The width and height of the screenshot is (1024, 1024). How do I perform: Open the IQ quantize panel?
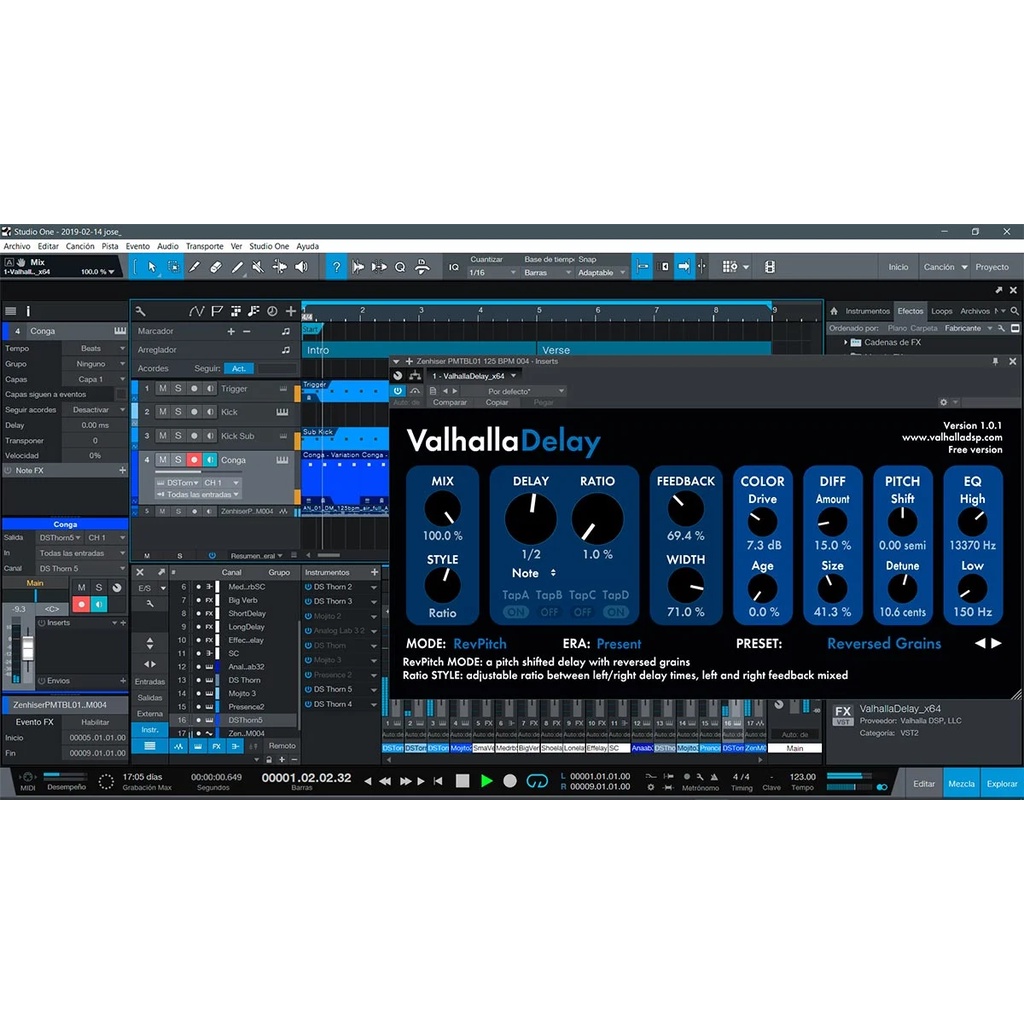[453, 267]
